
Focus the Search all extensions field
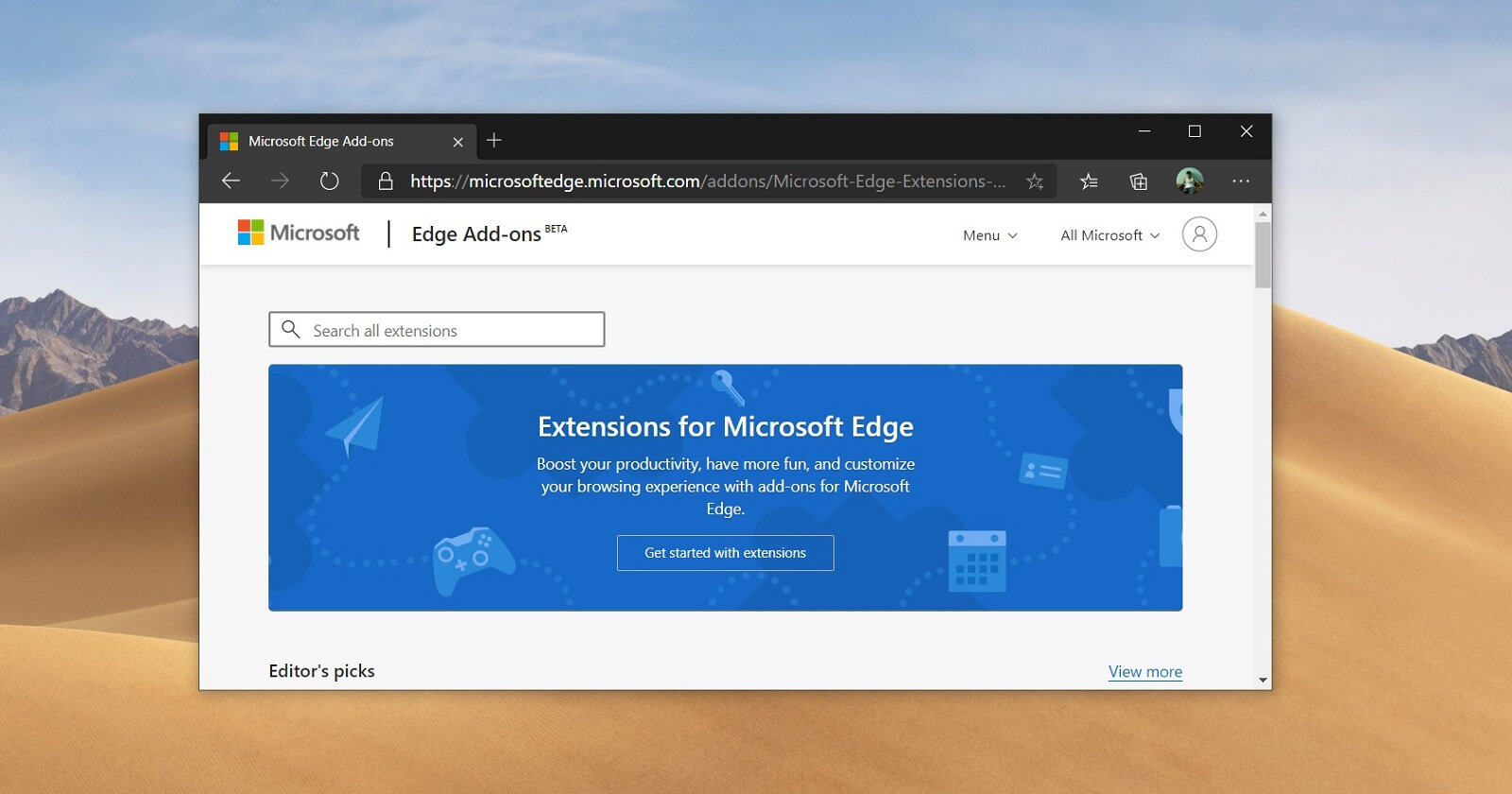click(437, 329)
